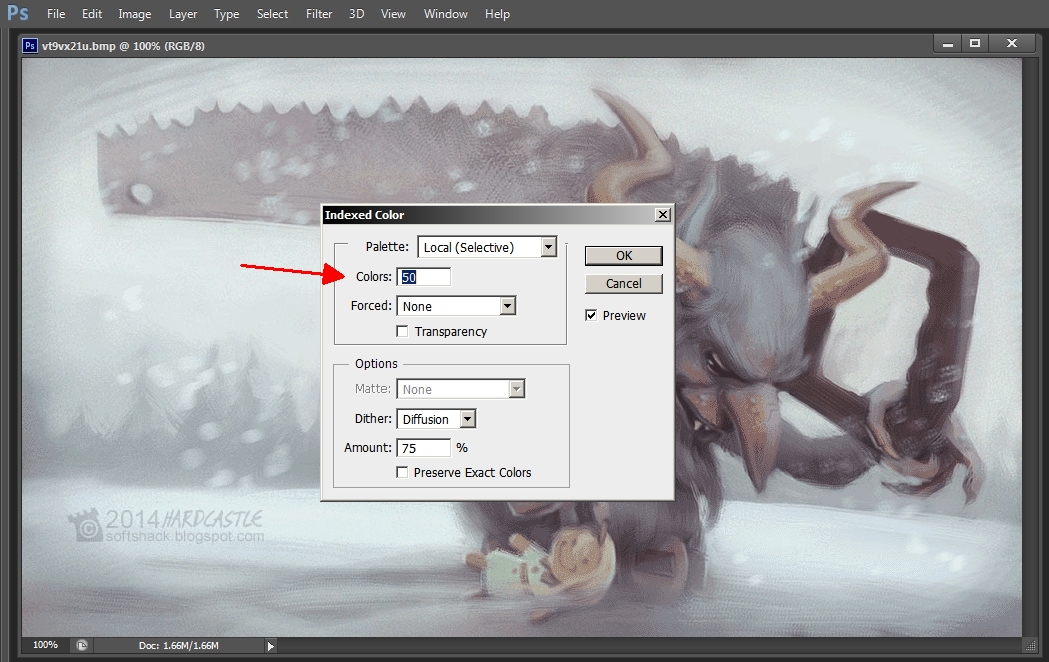Click the 100% zoom level field
This screenshot has width=1049, height=662.
(x=45, y=645)
